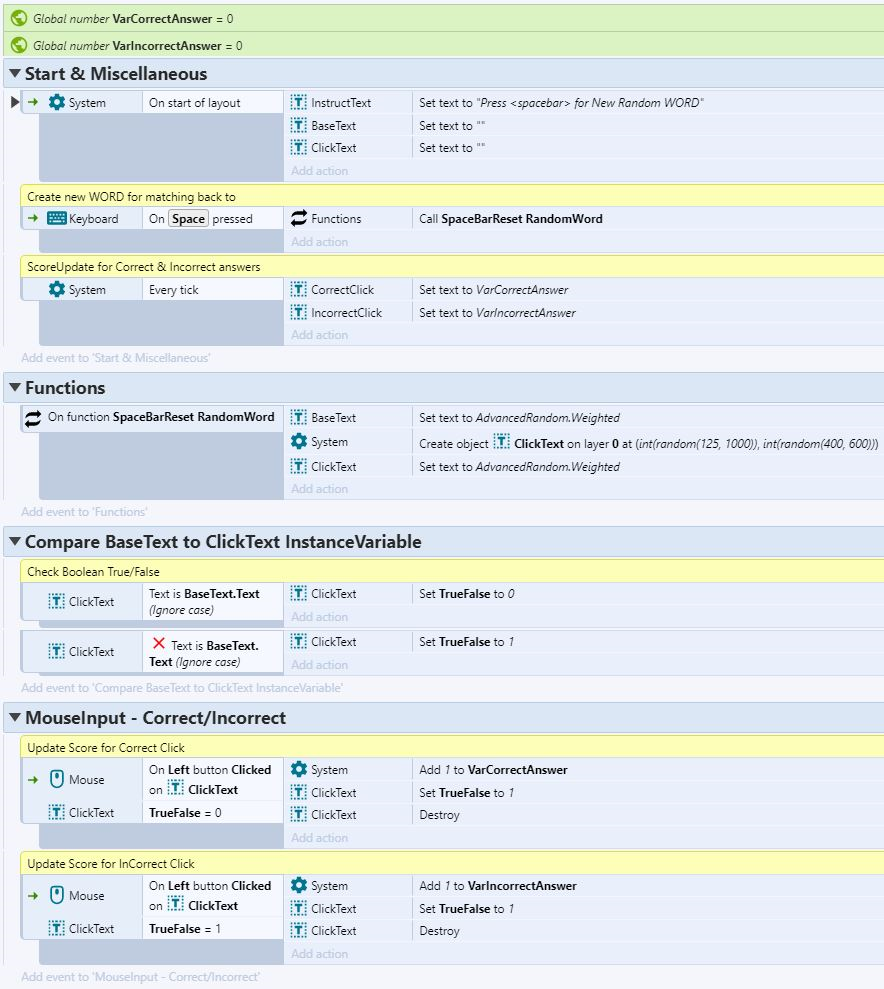
Task: Select the 'On Space pressed' condition
Action: click(x=201, y=219)
